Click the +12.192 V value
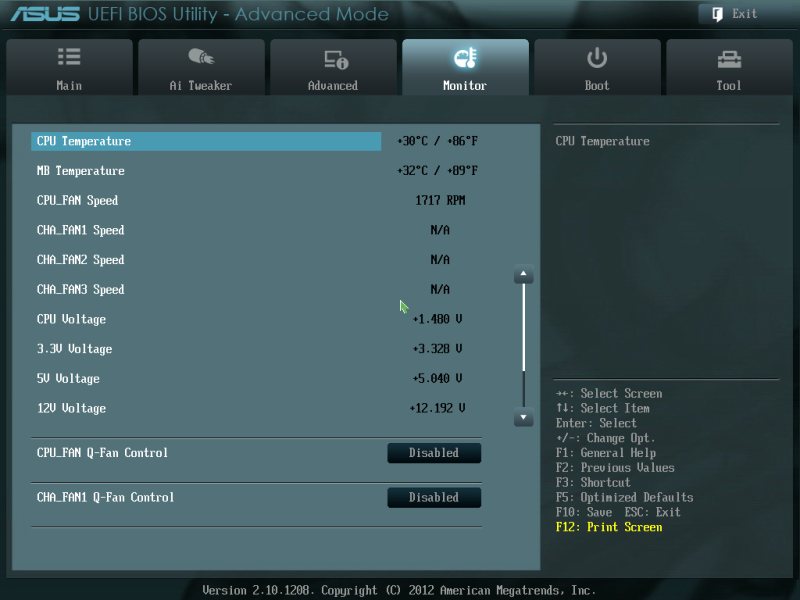Image resolution: width=800 pixels, height=600 pixels. tap(437, 408)
